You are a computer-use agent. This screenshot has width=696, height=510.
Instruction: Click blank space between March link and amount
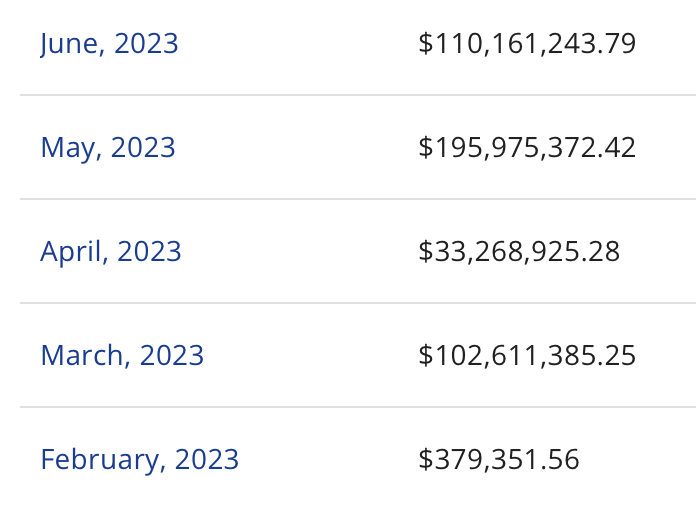311,355
